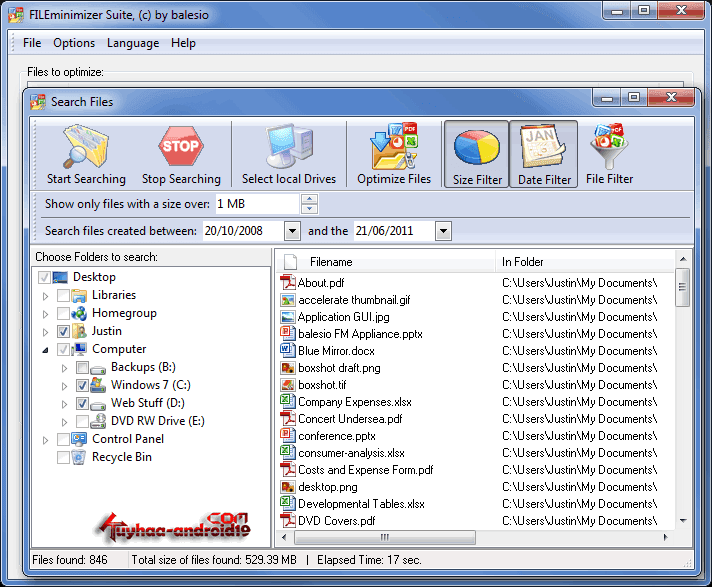The width and height of the screenshot is (712, 587).
Task: Click the horizontal scrollbar thumb of file list
Action: 385,537
